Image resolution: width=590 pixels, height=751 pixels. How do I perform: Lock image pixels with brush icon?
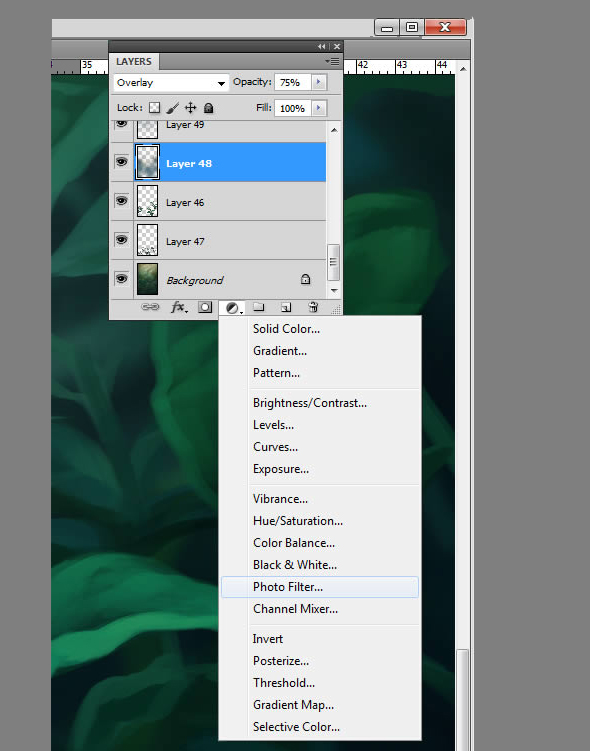(172, 108)
